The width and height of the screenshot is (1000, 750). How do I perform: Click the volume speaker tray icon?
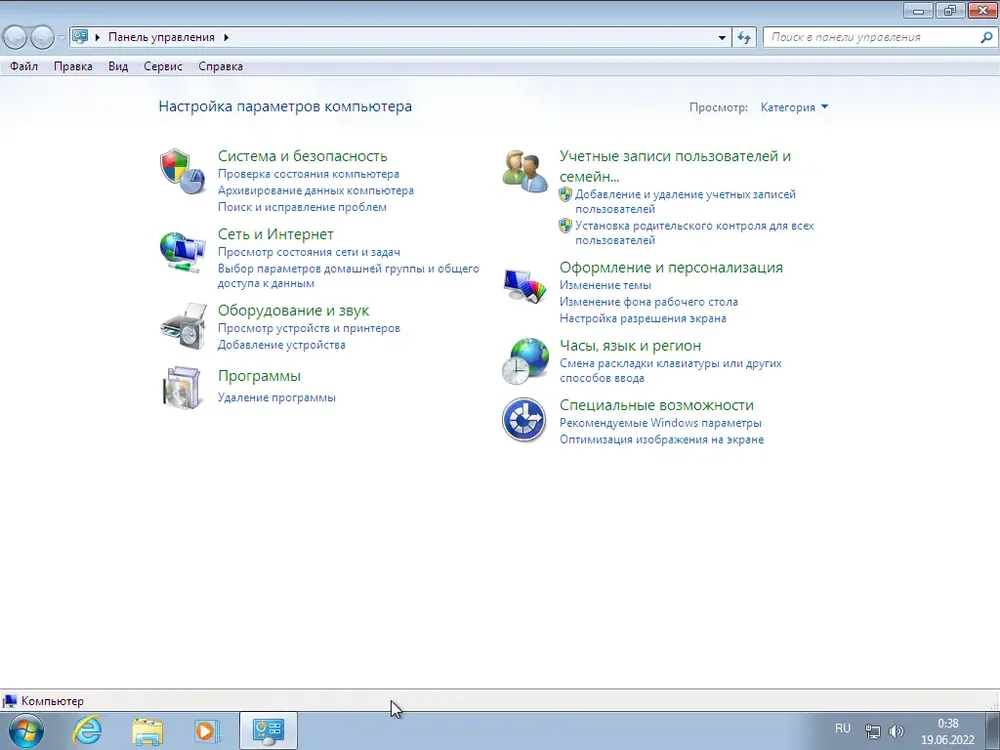pos(896,731)
